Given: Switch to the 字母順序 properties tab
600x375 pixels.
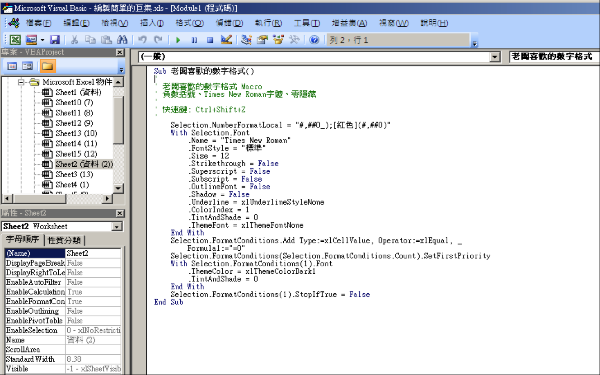Looking at the screenshot, I should pos(23,240).
